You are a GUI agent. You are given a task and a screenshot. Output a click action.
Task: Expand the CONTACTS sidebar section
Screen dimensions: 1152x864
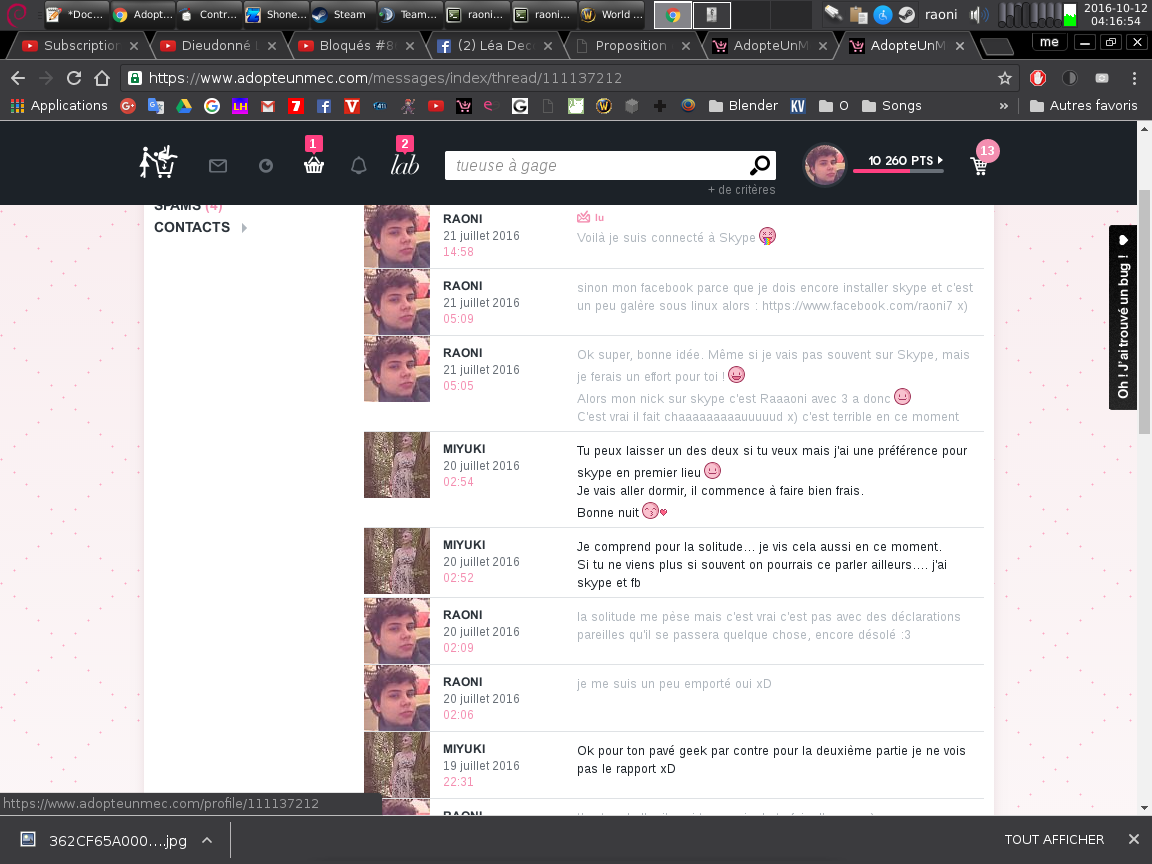[x=200, y=227]
